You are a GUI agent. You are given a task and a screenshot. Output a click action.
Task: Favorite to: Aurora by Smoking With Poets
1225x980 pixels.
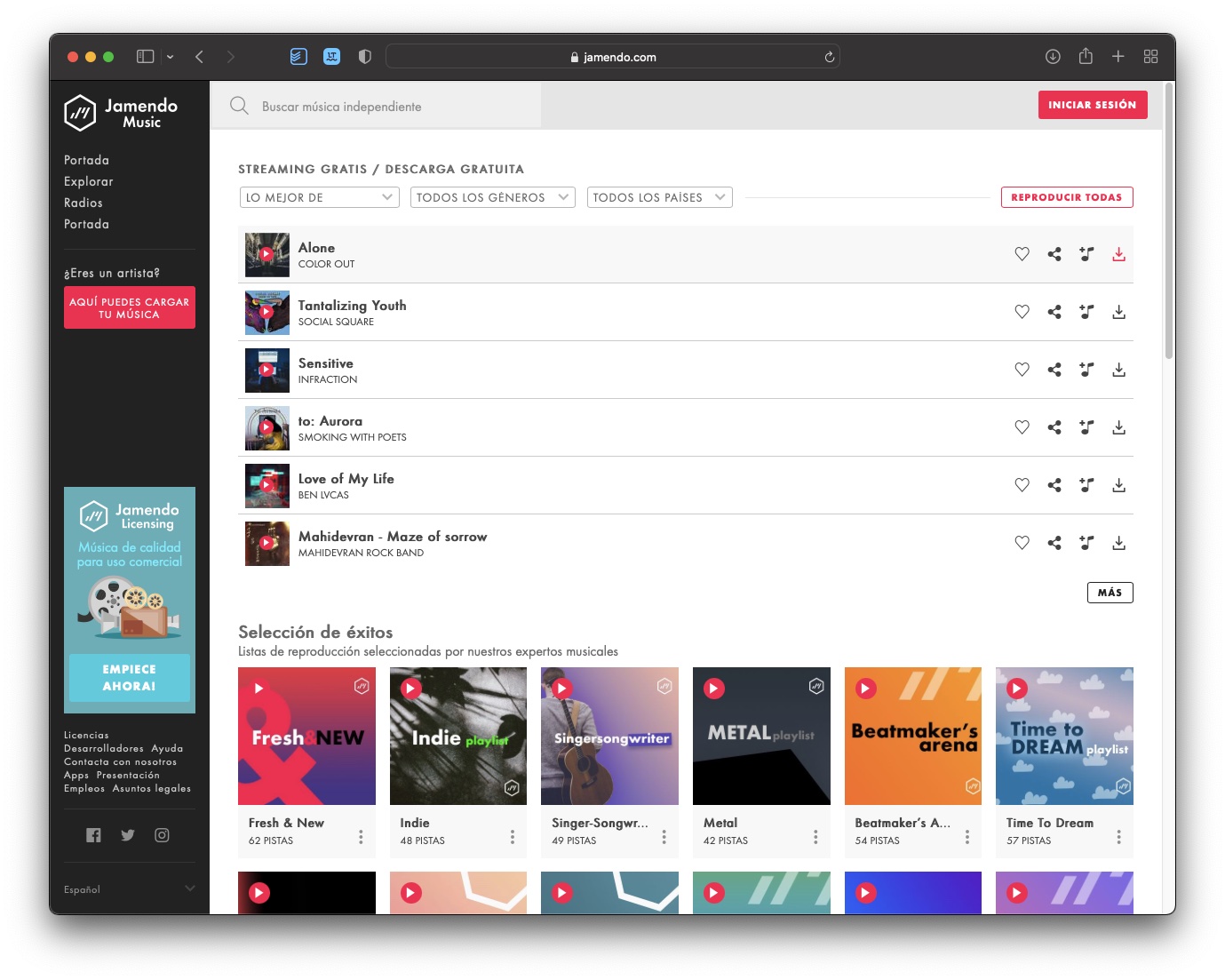(1022, 427)
